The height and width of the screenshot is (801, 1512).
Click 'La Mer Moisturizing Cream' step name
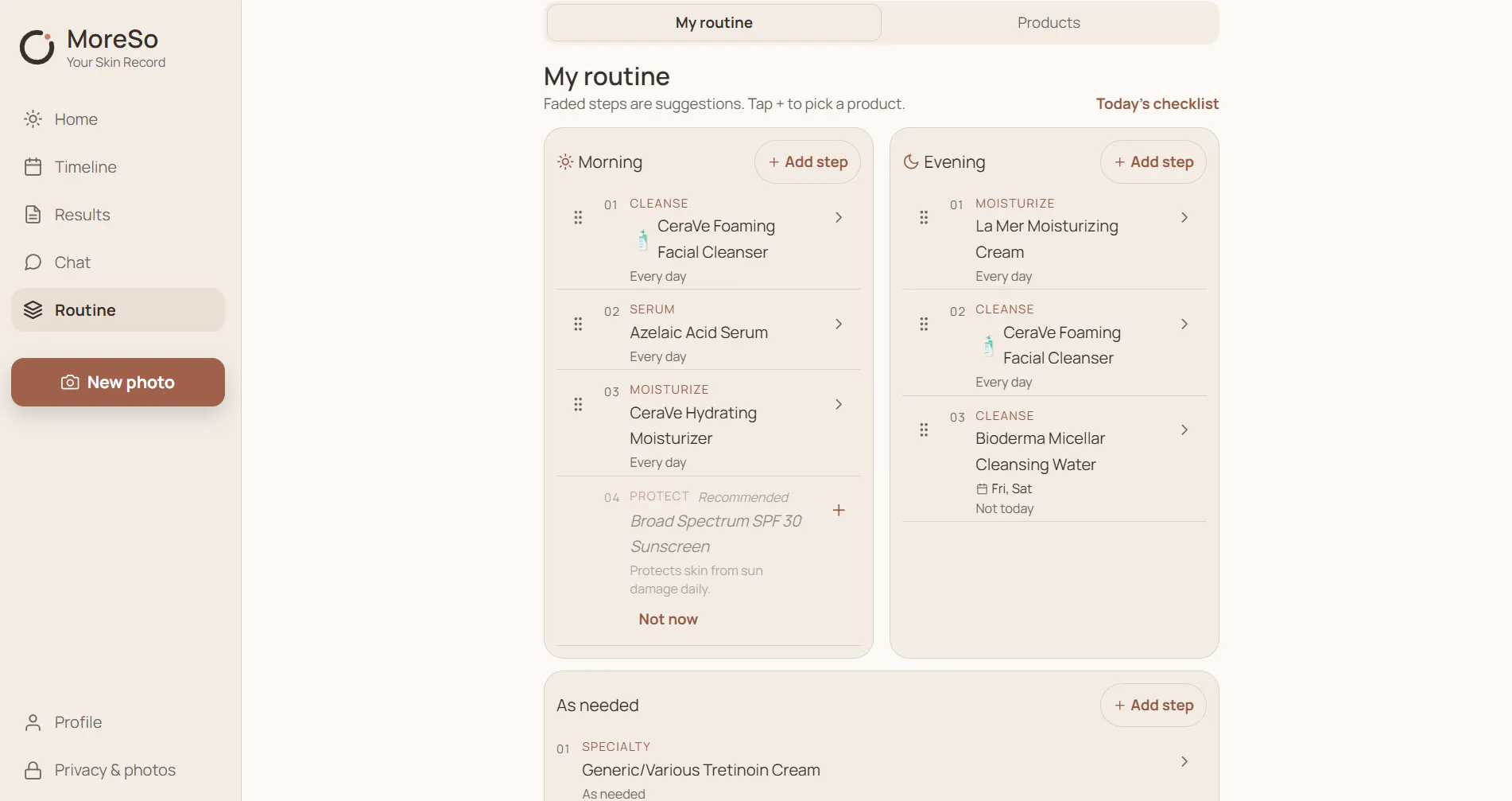(x=1047, y=239)
